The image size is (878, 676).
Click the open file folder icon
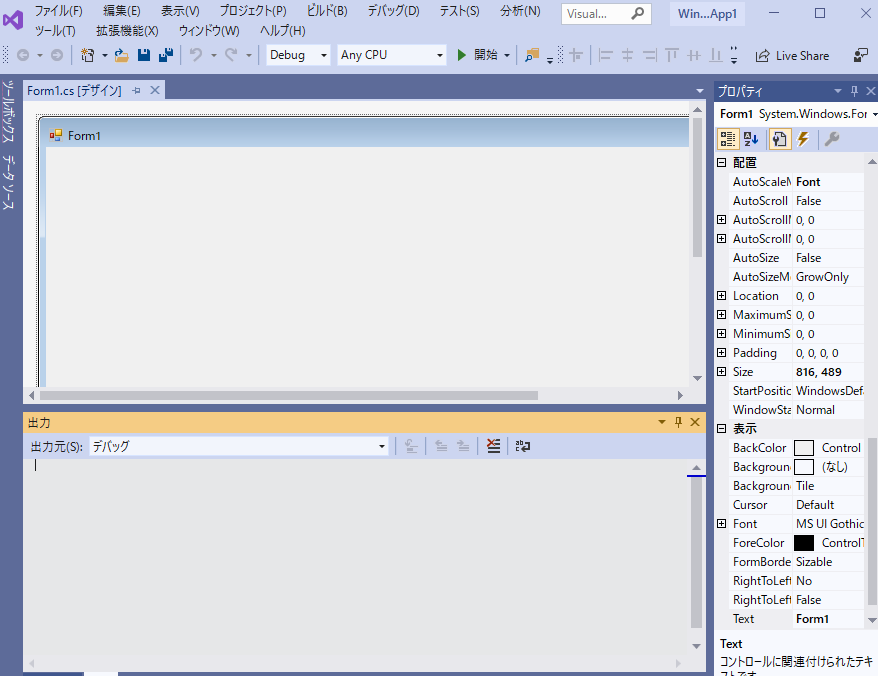pos(122,55)
